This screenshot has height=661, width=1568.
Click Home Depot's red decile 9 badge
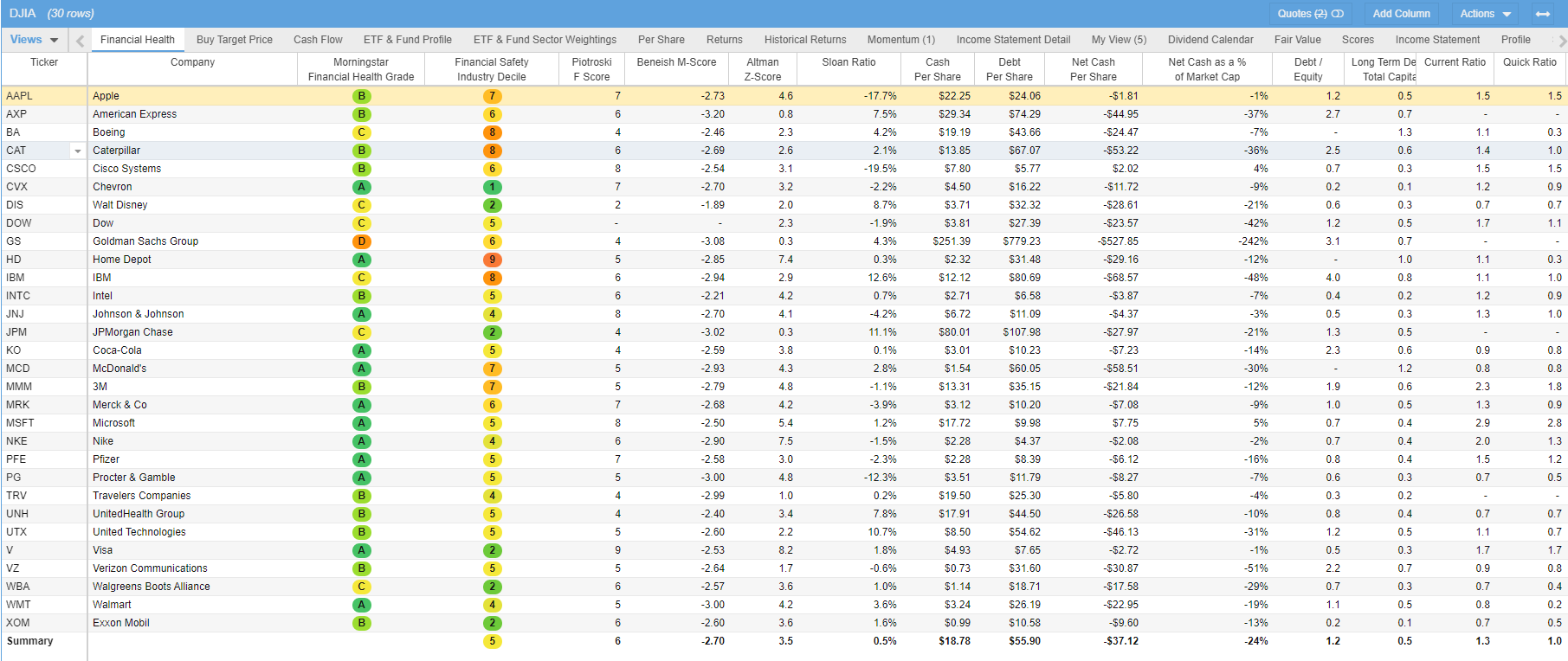[492, 260]
